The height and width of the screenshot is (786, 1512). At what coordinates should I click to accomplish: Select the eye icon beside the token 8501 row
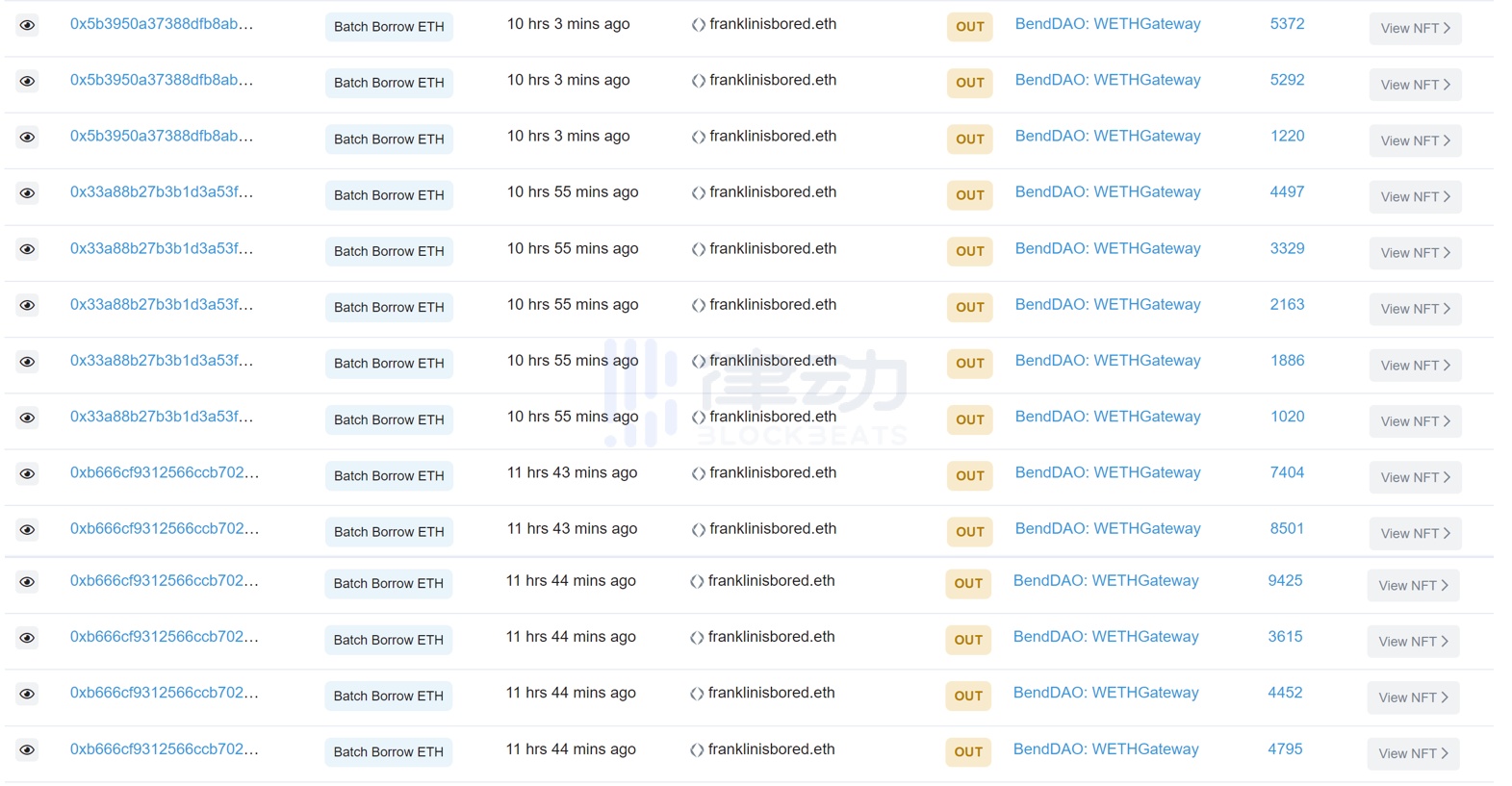(27, 529)
